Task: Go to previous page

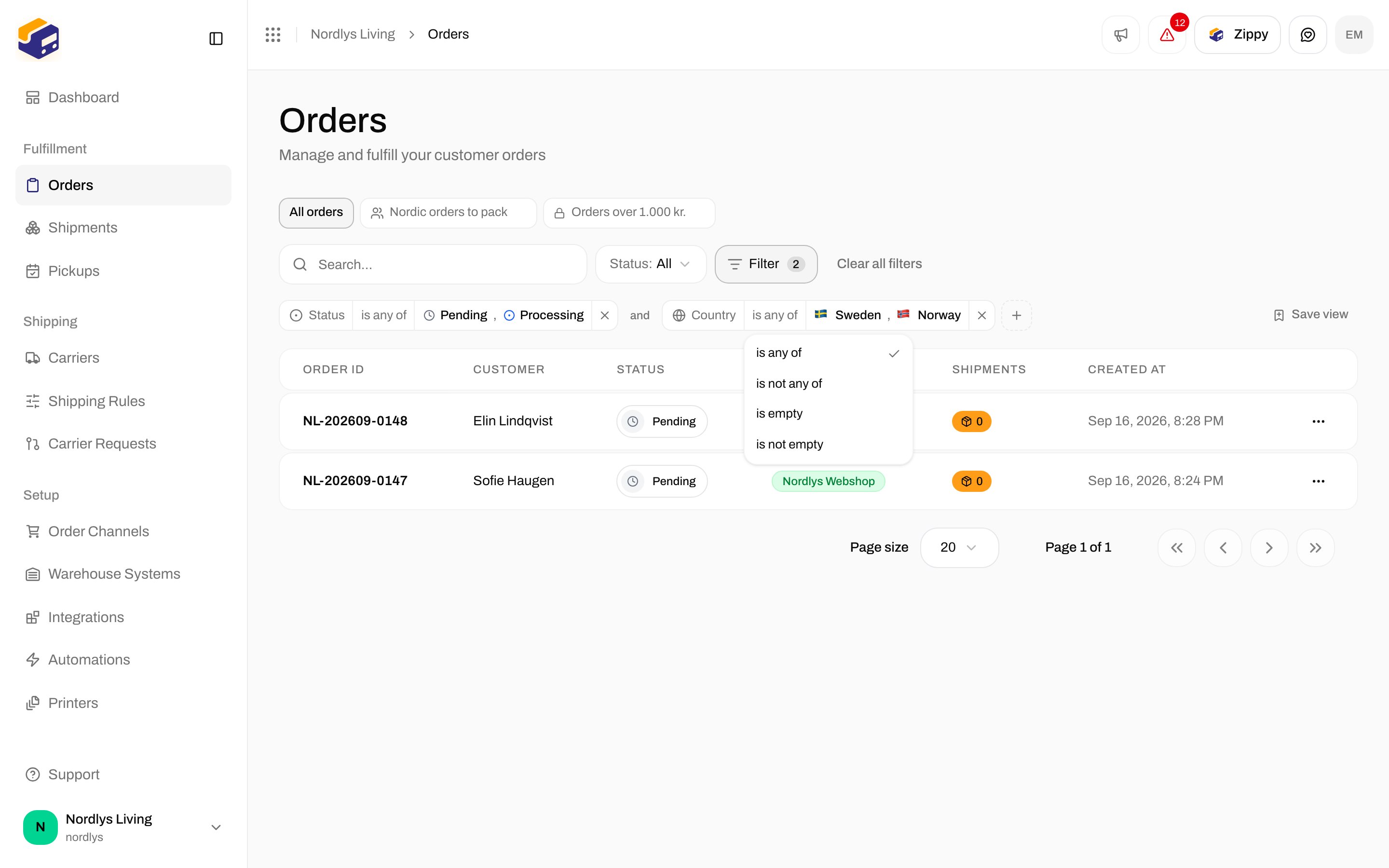Action: tap(1223, 548)
